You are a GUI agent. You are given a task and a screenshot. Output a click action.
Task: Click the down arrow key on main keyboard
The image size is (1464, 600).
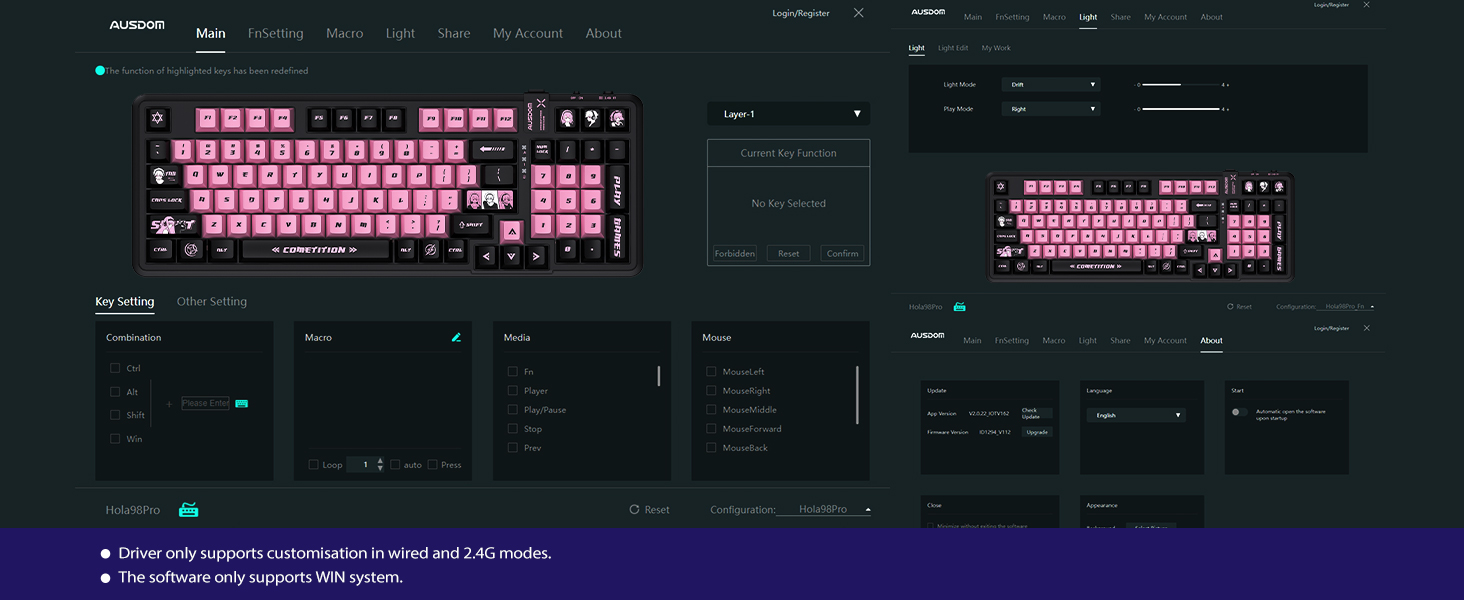(x=512, y=257)
